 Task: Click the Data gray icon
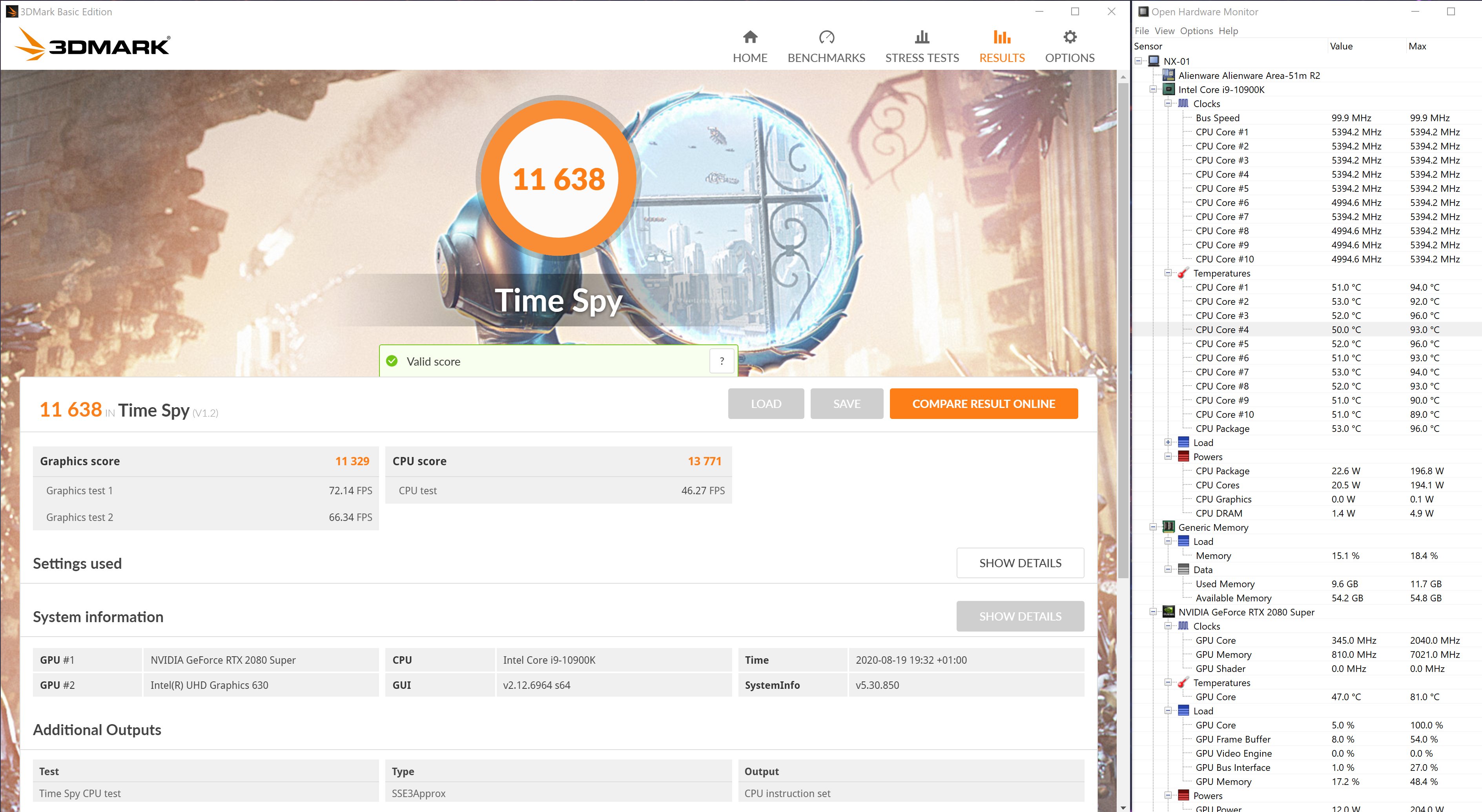click(1183, 569)
